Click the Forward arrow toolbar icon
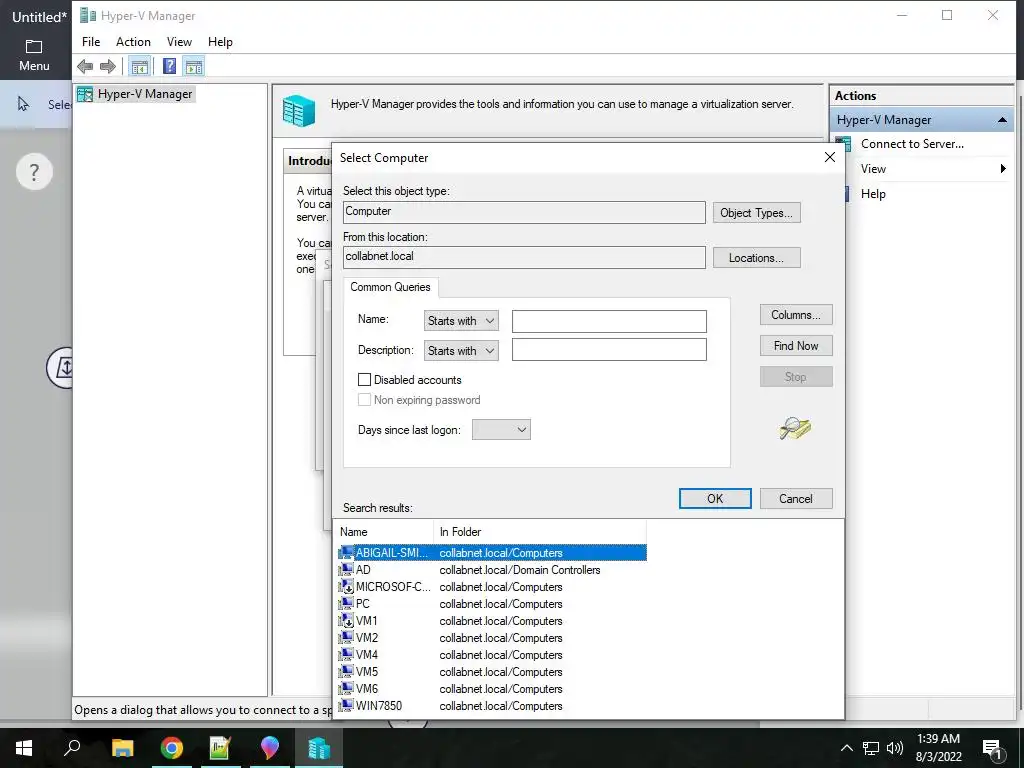 (x=108, y=66)
